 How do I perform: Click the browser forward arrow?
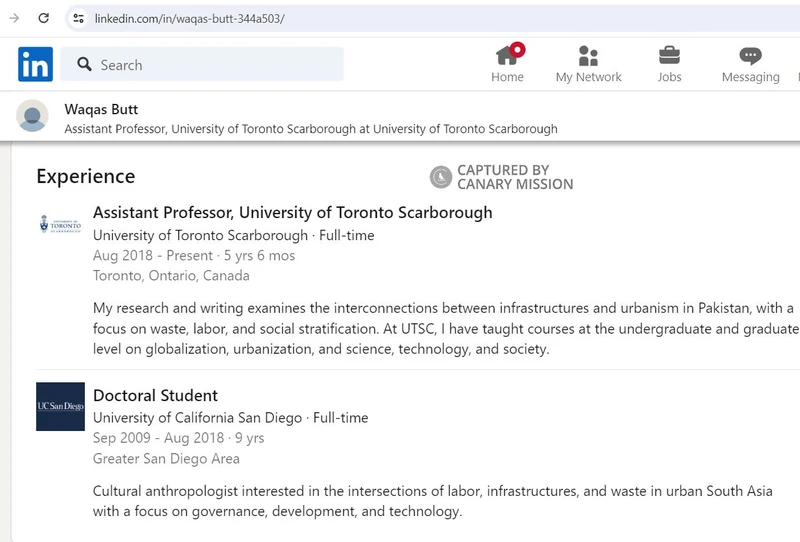point(14,18)
